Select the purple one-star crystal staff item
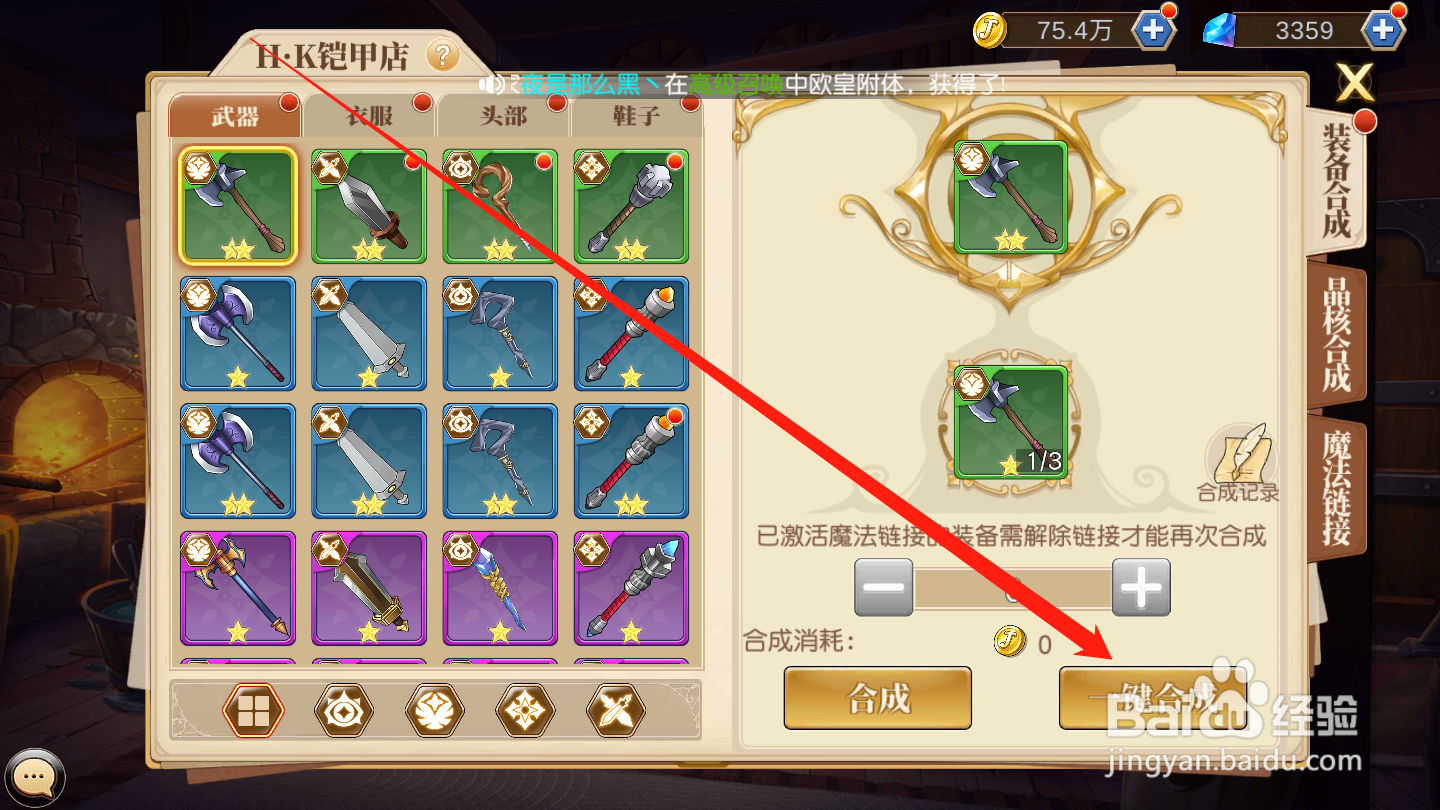 click(500, 588)
